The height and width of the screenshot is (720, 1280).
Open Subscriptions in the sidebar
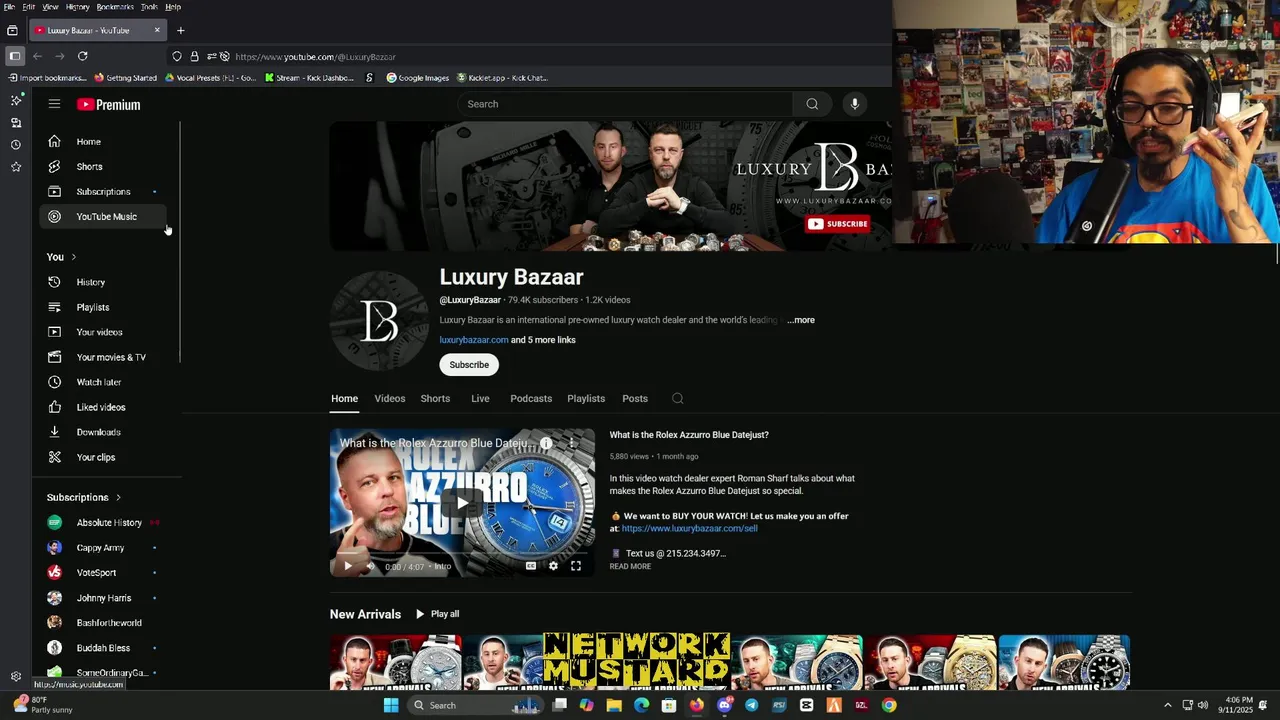pyautogui.click(x=104, y=192)
